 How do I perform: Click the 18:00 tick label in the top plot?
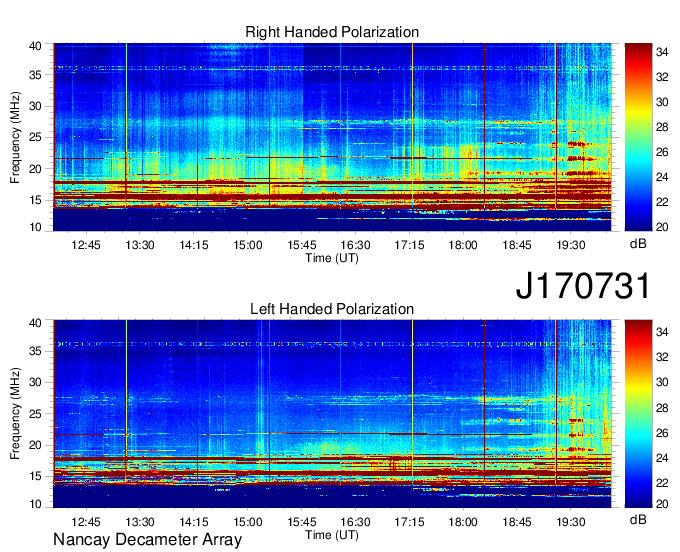[x=463, y=245]
